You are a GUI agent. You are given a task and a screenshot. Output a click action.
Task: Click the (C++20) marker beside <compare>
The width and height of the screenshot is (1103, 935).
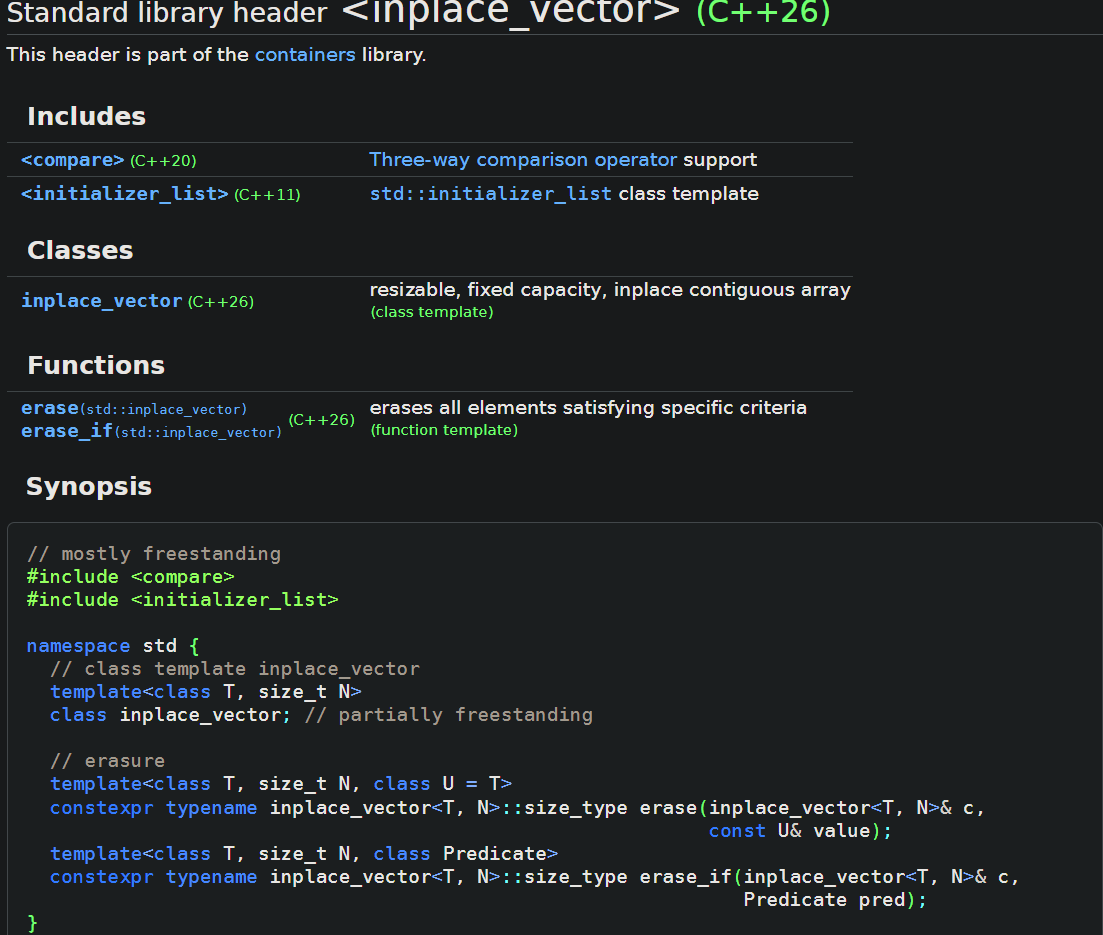point(163,161)
